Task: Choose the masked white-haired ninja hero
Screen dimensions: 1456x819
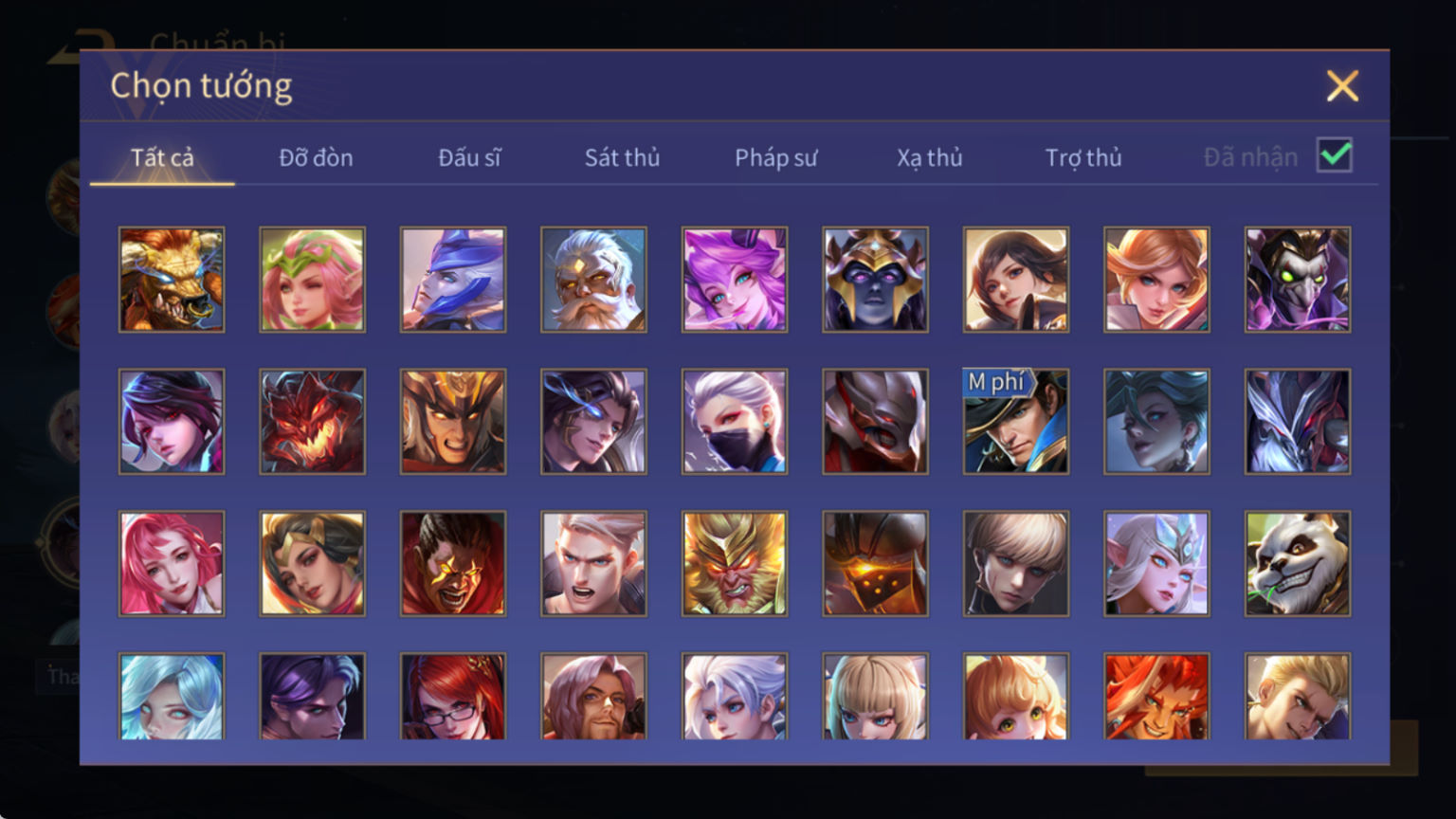Action: [x=735, y=422]
